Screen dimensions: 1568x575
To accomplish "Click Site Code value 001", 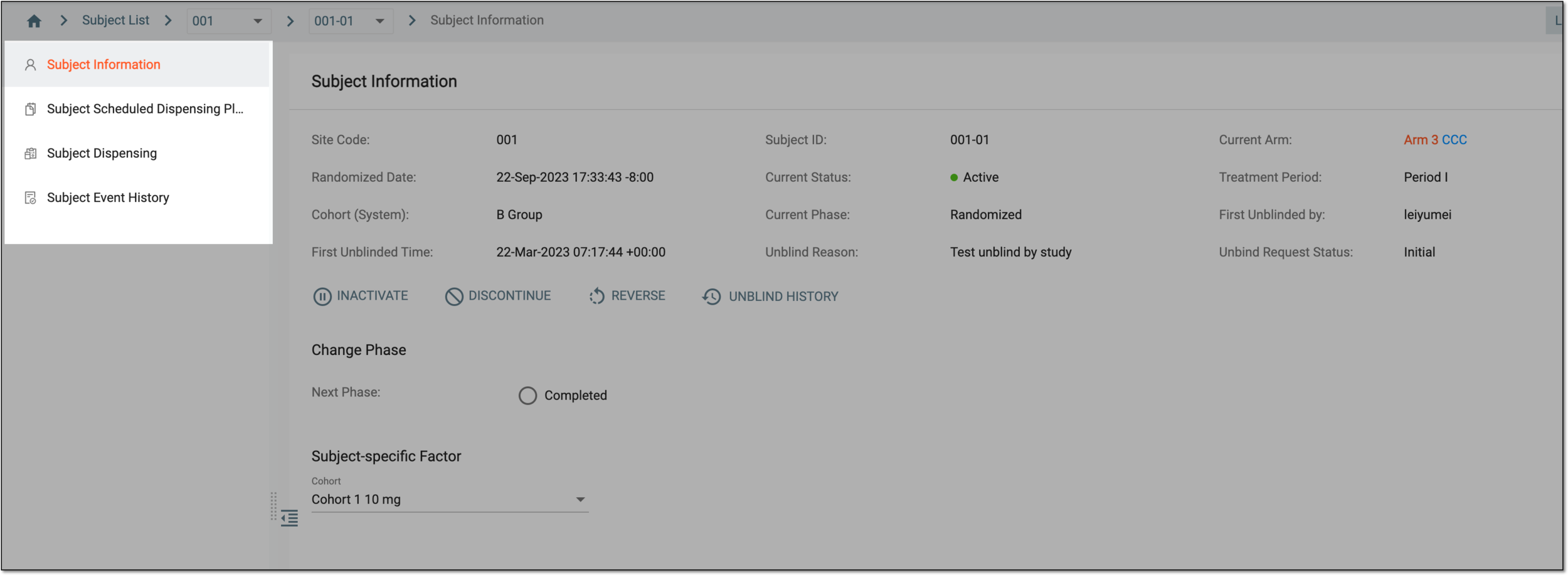I will (x=507, y=140).
